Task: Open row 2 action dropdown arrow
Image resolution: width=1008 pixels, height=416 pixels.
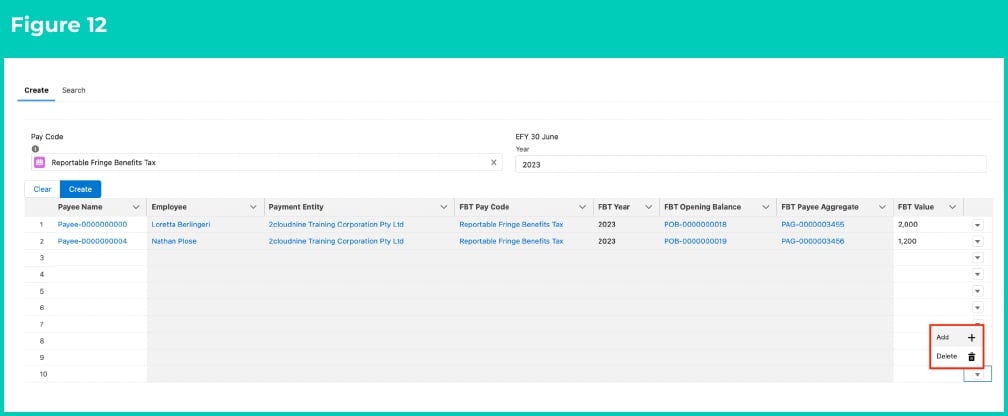Action: click(978, 241)
